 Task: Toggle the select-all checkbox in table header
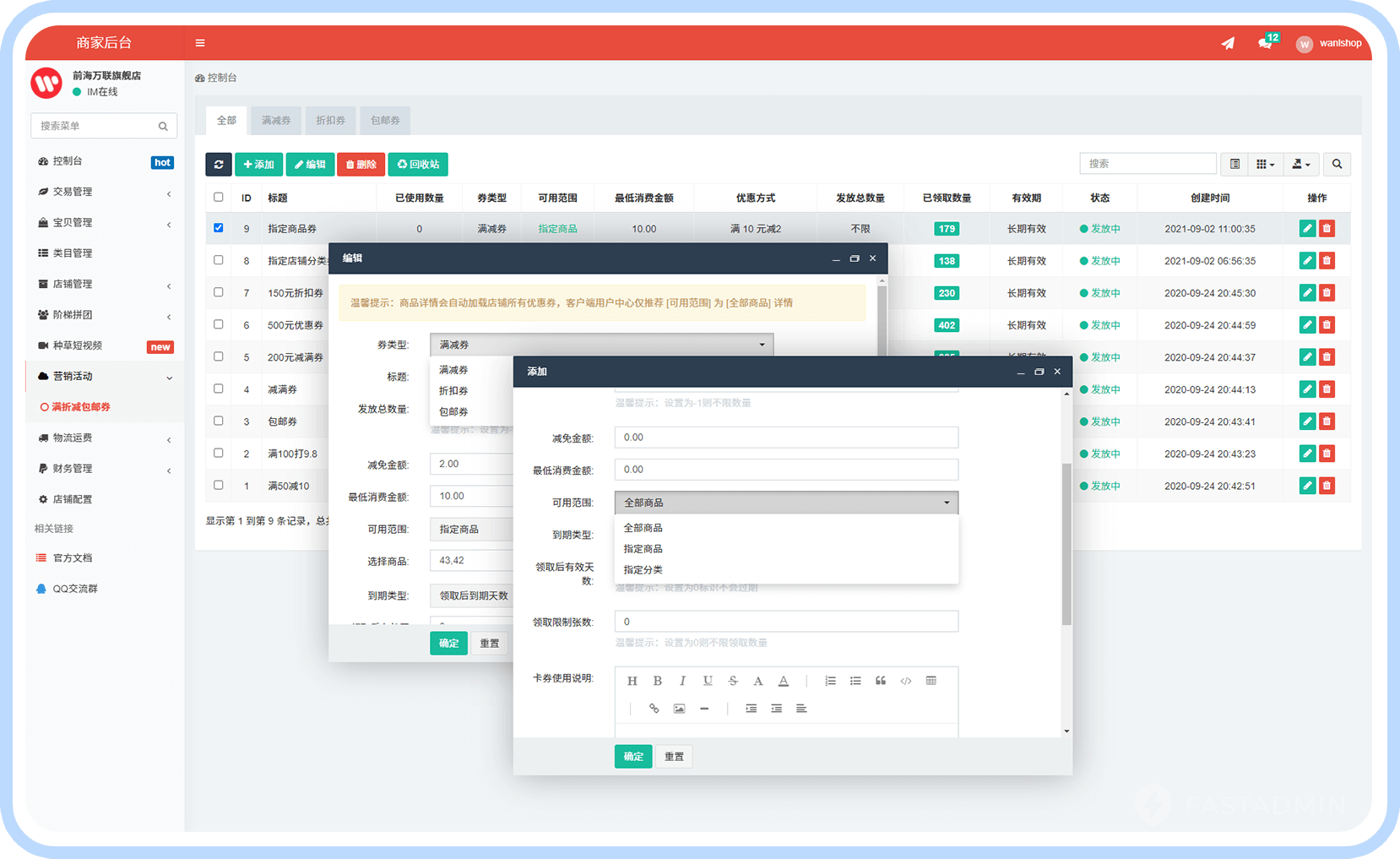point(219,197)
